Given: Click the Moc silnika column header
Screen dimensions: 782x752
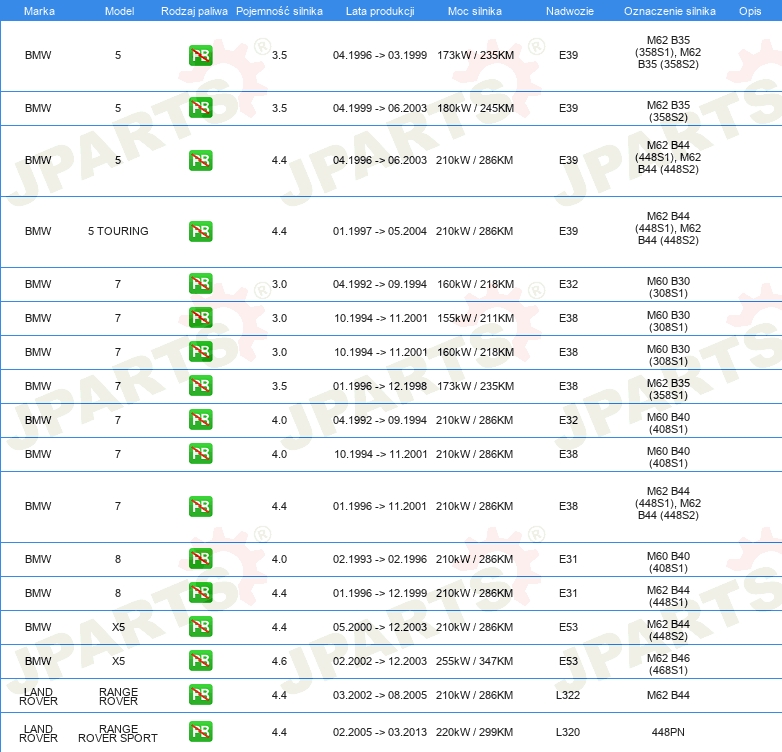Looking at the screenshot, I should tap(474, 10).
